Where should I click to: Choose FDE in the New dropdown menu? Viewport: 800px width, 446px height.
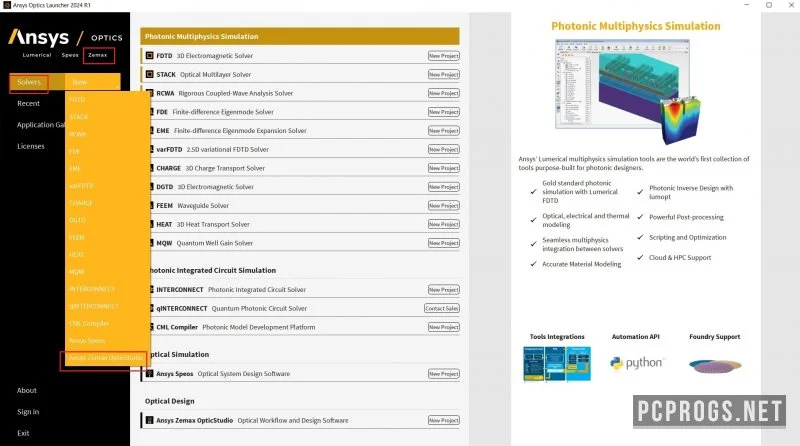pos(74,152)
